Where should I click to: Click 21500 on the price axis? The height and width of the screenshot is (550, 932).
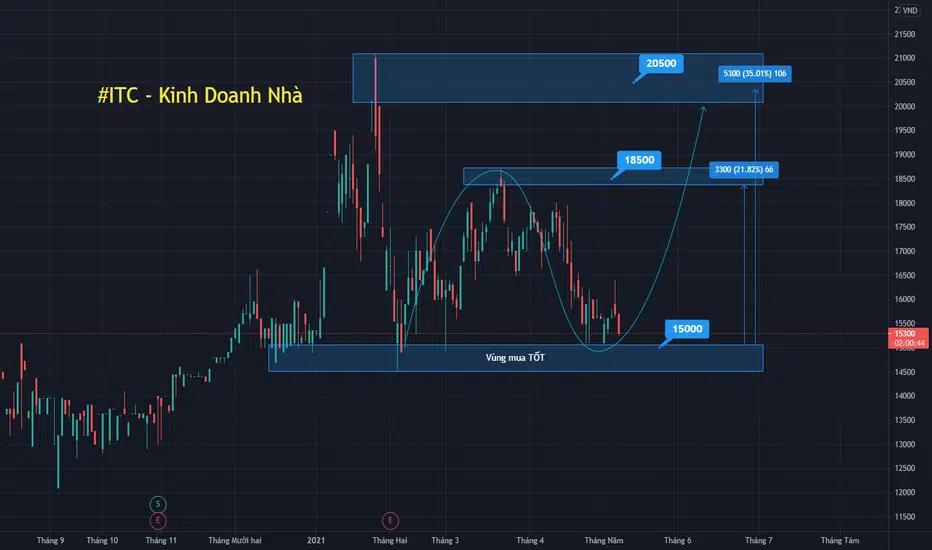point(905,34)
